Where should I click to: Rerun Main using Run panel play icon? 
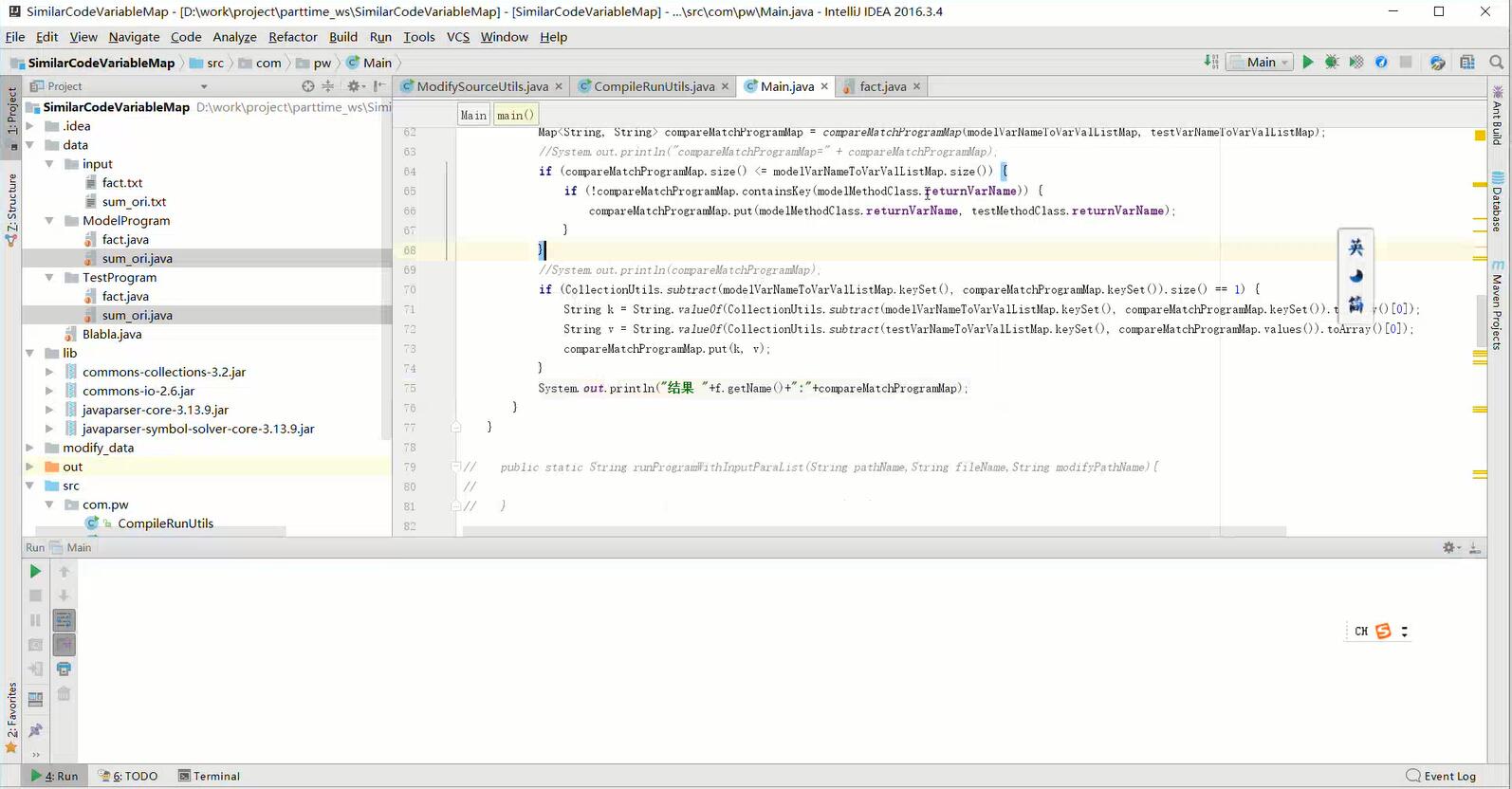coord(35,571)
